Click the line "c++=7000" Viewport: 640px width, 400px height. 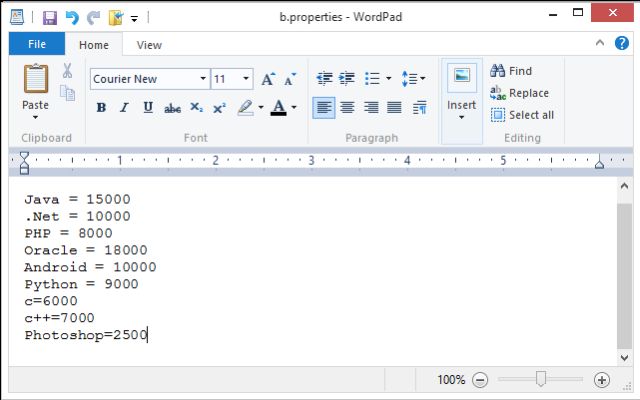point(59,318)
